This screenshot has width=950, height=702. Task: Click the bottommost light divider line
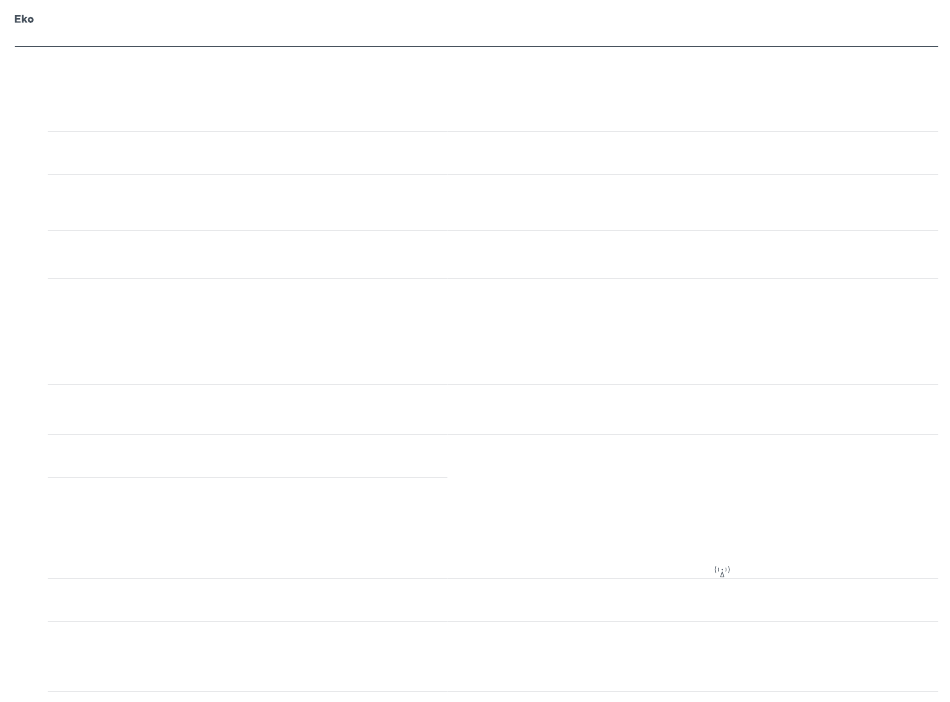493,692
